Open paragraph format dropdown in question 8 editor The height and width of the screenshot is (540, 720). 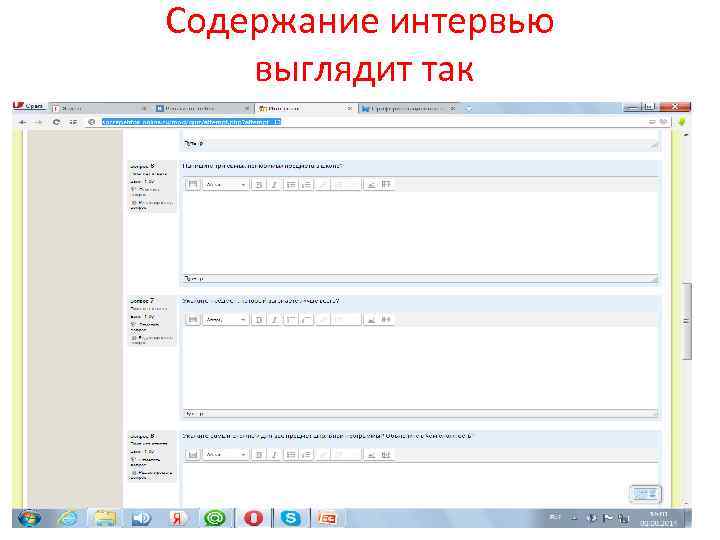(225, 455)
